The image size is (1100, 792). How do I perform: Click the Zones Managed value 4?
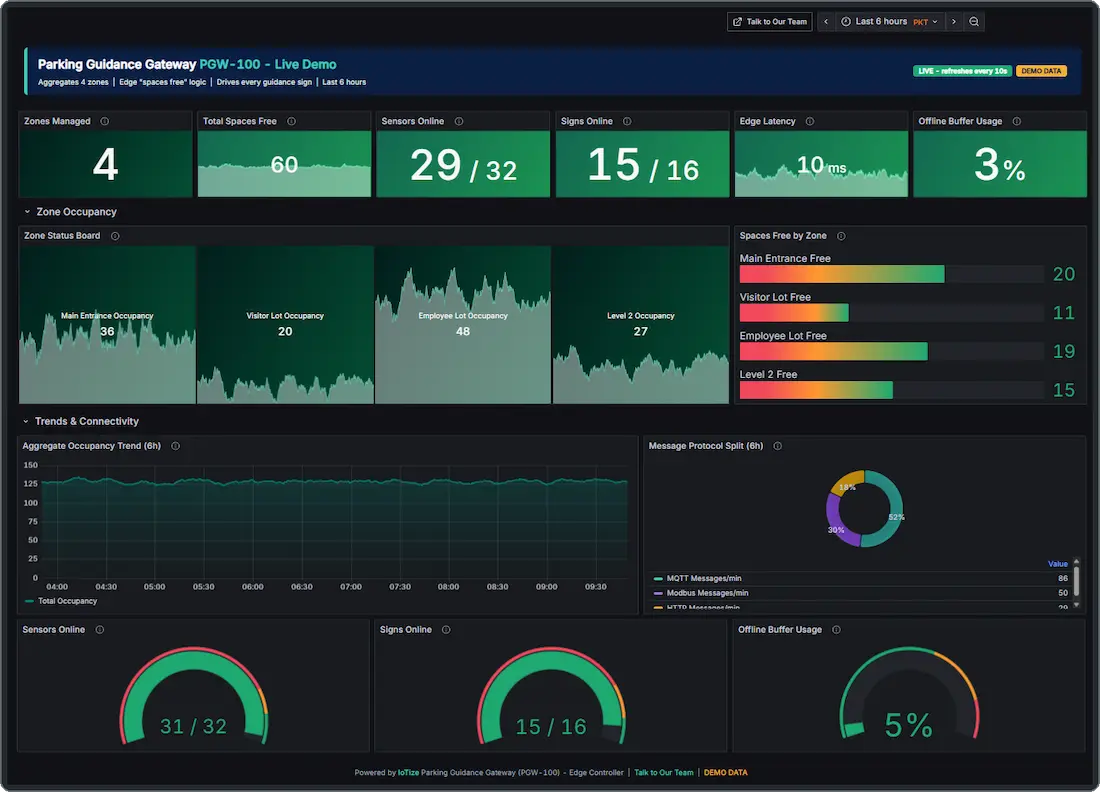105,165
